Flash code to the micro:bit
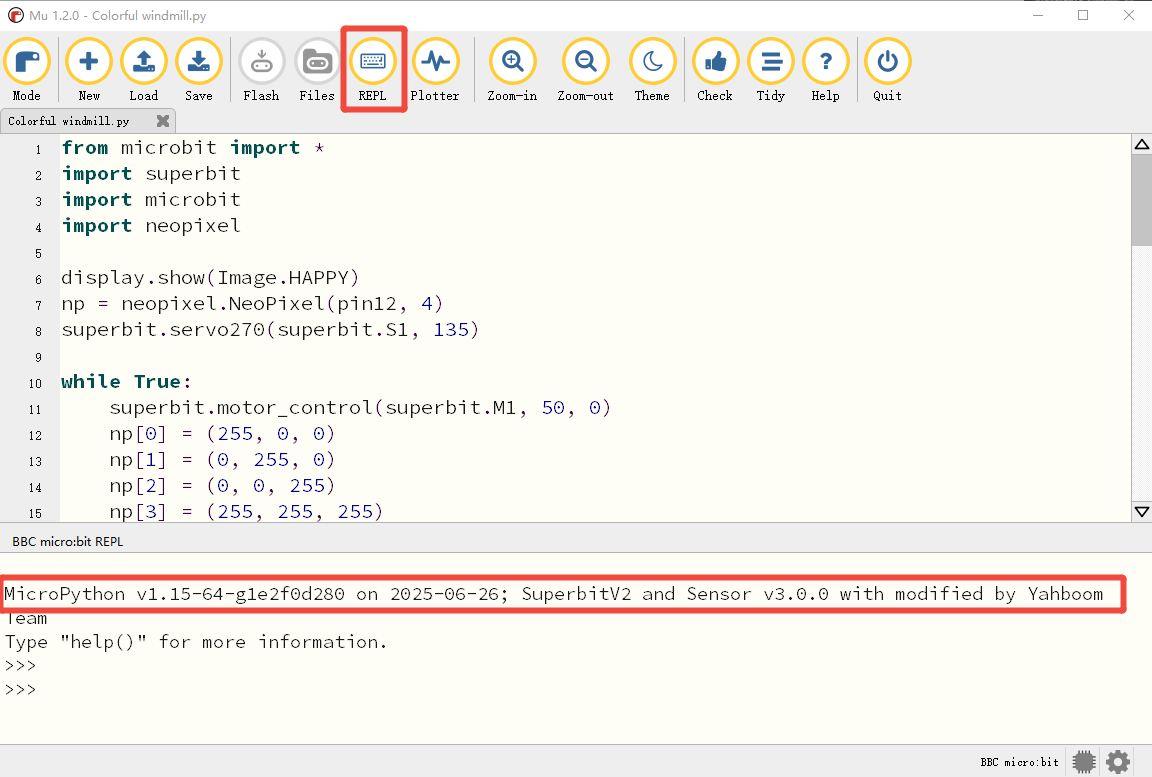1152x777 pixels. (x=262, y=71)
